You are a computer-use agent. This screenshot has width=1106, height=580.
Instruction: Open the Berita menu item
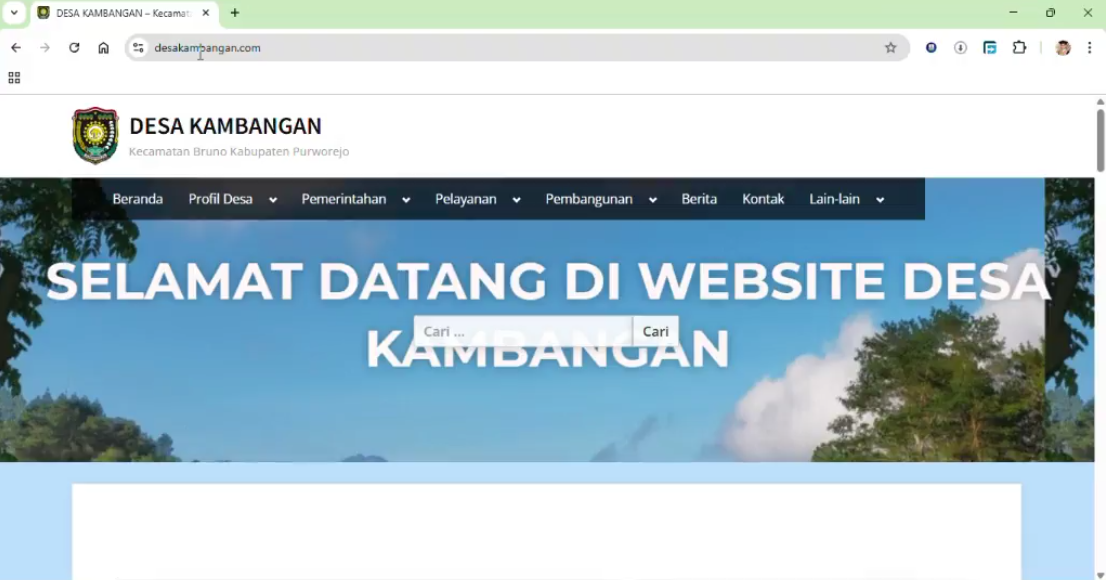pos(699,199)
